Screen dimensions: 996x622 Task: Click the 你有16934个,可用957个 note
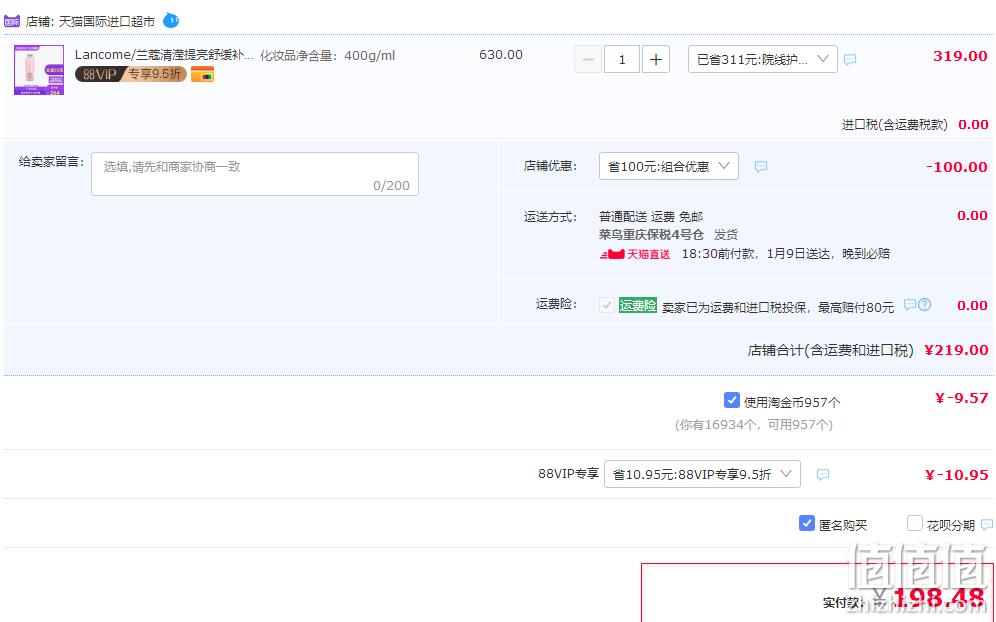[x=753, y=424]
